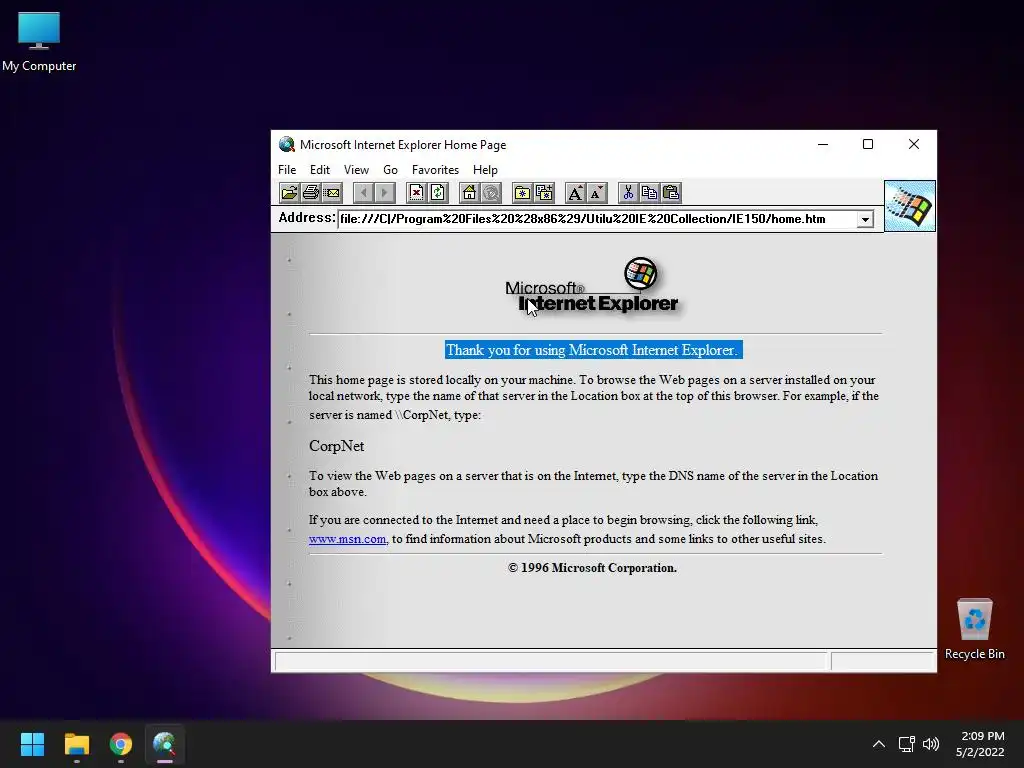Click the Internet Explorer title bar icon
The image size is (1024, 768).
(x=286, y=144)
